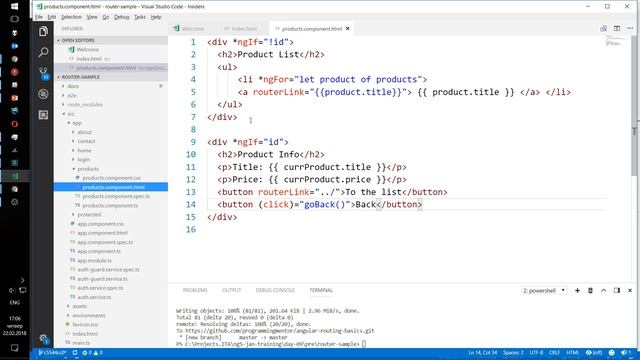The width and height of the screenshot is (640, 360).
Task: Open the Selection menu
Action: pyautogui.click(x=71, y=17)
